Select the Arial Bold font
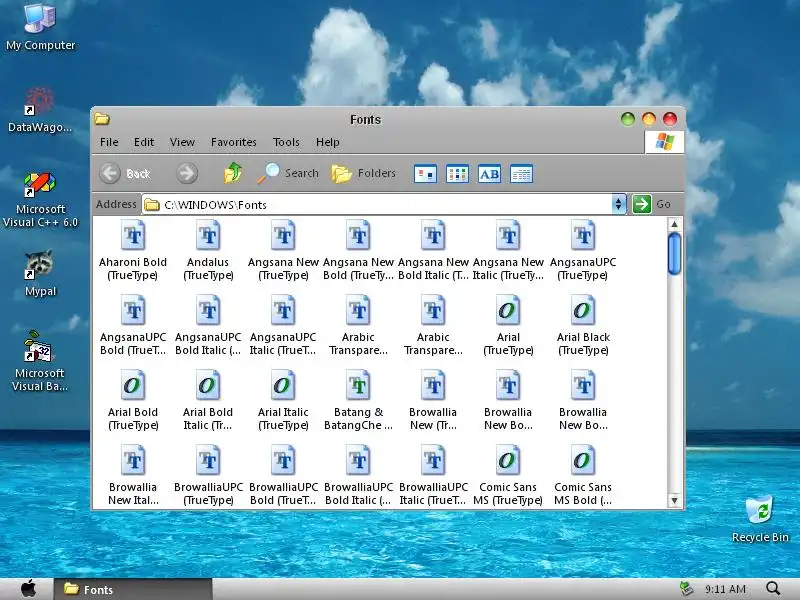800x600 pixels. (133, 401)
